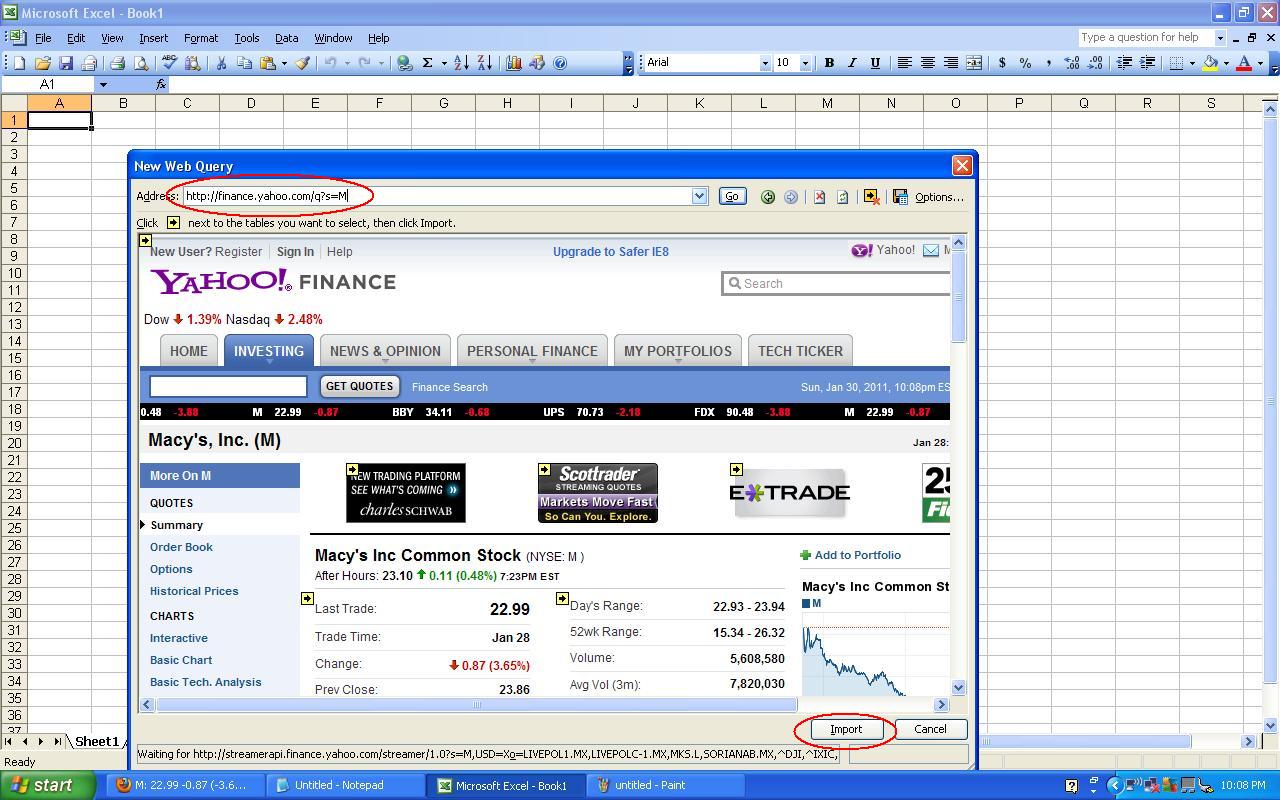
Task: Click the New workbook icon in Excel toolbar
Action: [x=19, y=63]
